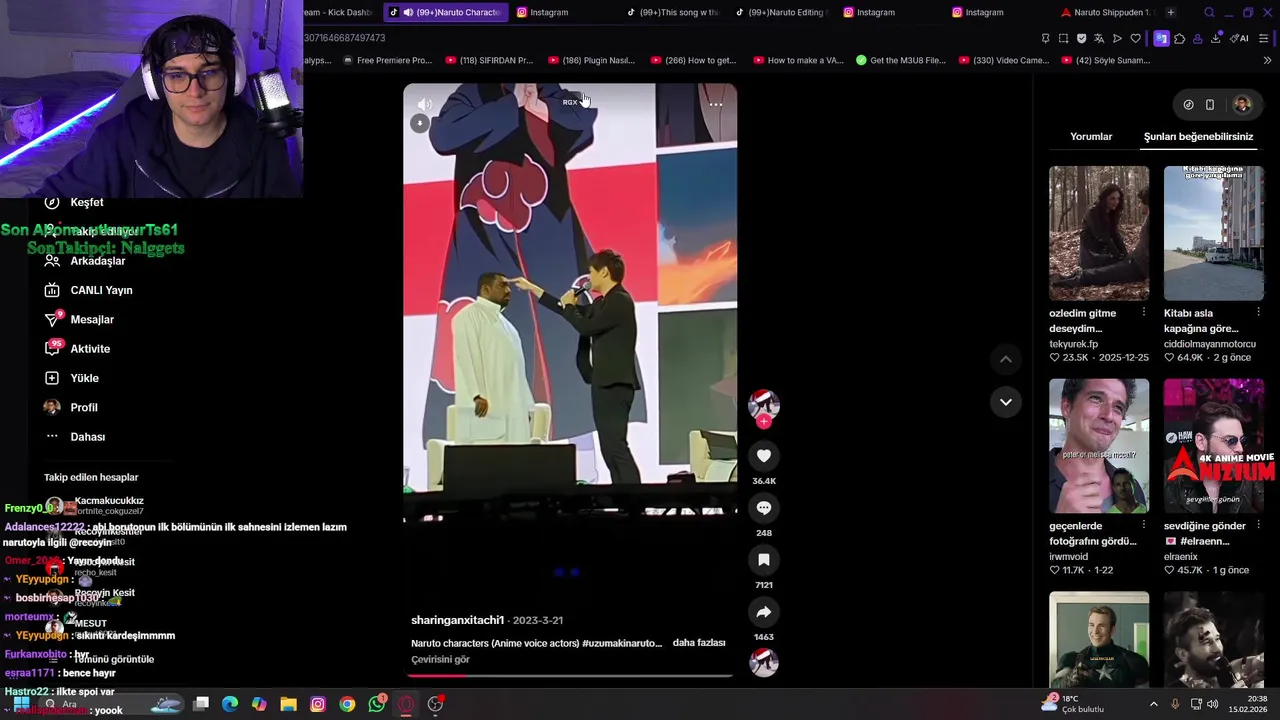Open browser easy setup sliders icon
This screenshot has width=1280, height=720.
click(x=1264, y=38)
